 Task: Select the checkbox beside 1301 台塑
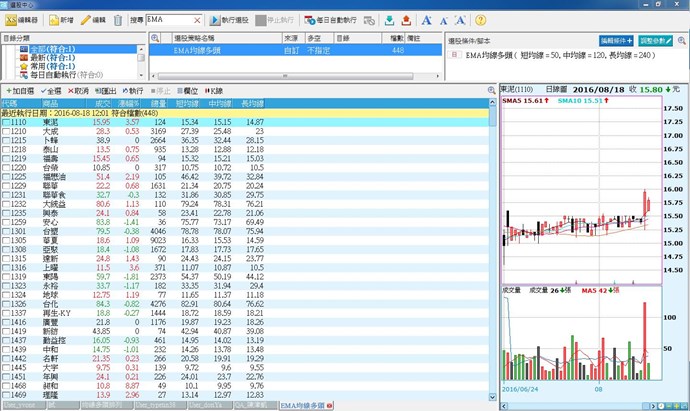pos(6,229)
